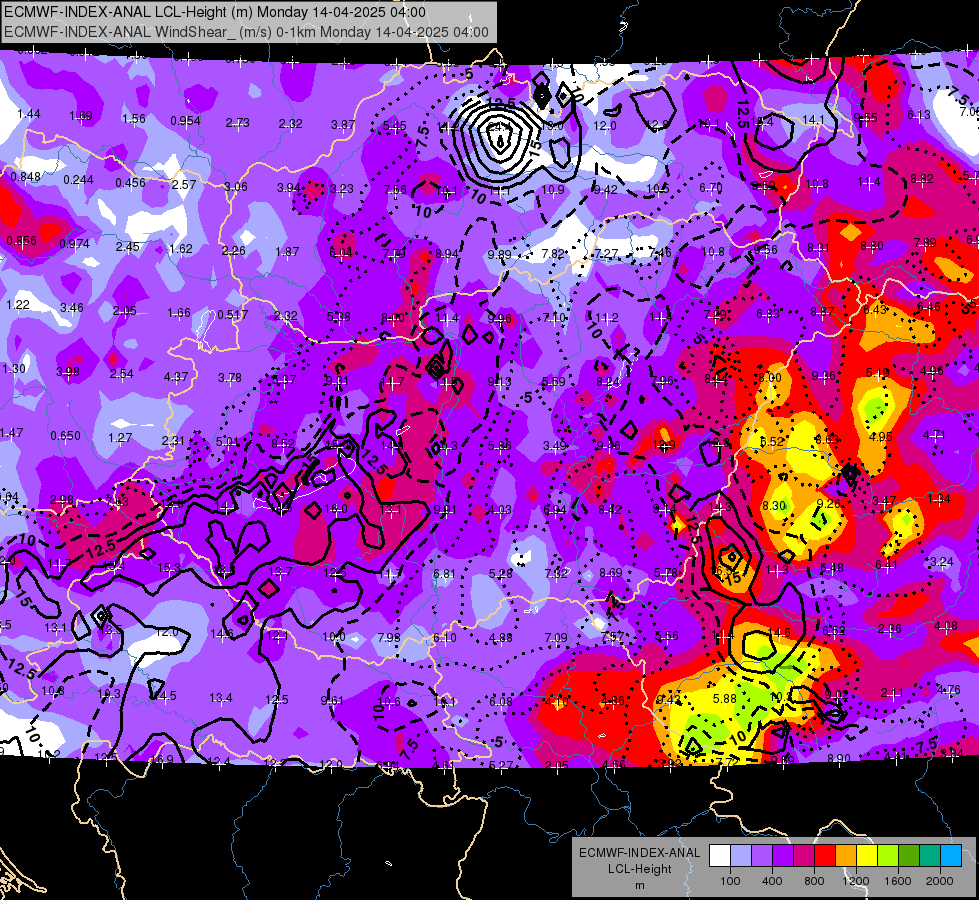Click the wind shear value '2.36'

889,628
